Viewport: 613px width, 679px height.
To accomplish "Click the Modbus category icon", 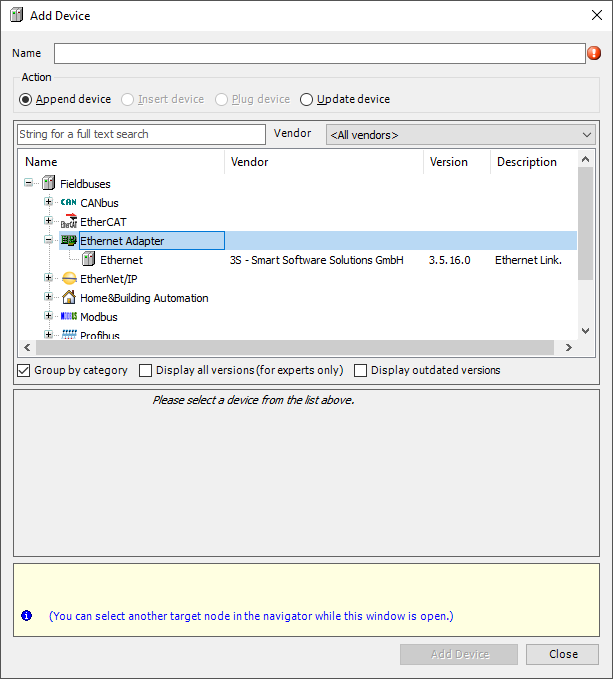I will pyautogui.click(x=68, y=317).
